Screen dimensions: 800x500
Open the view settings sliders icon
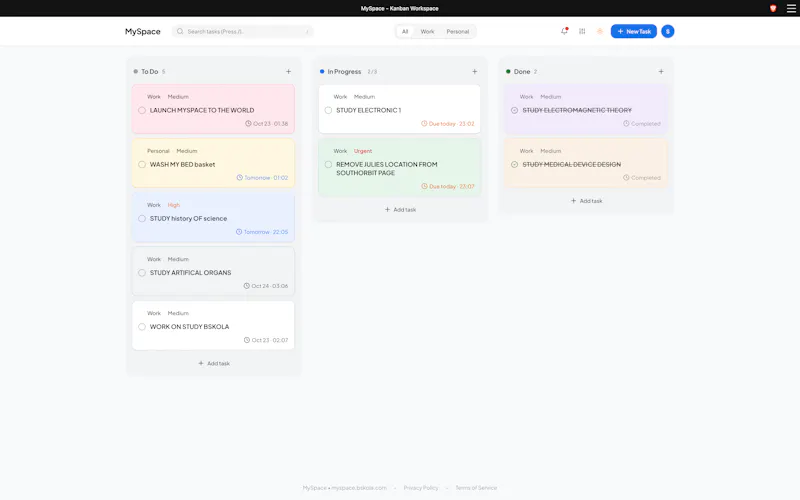[582, 31]
